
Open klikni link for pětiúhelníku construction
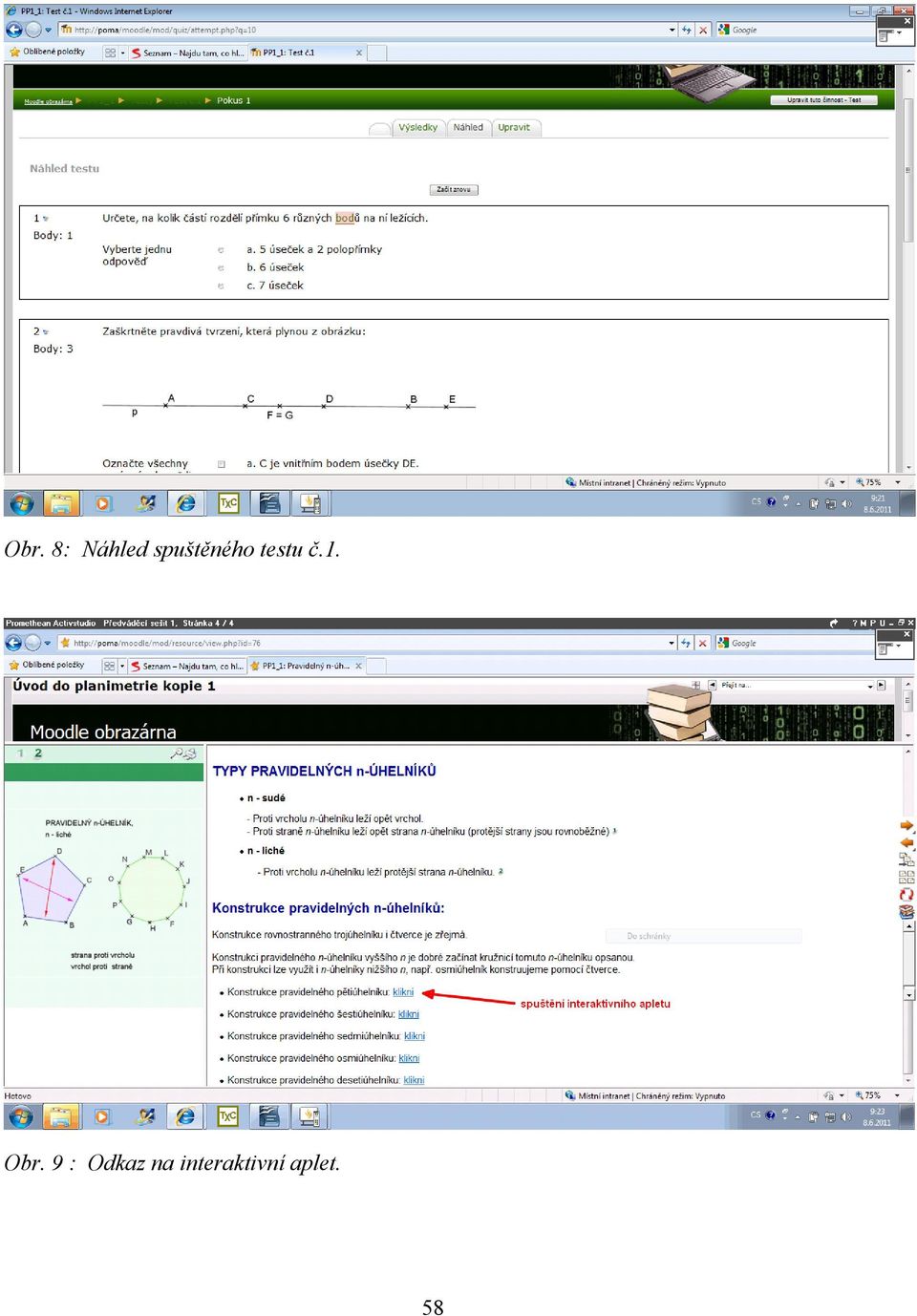[x=403, y=992]
